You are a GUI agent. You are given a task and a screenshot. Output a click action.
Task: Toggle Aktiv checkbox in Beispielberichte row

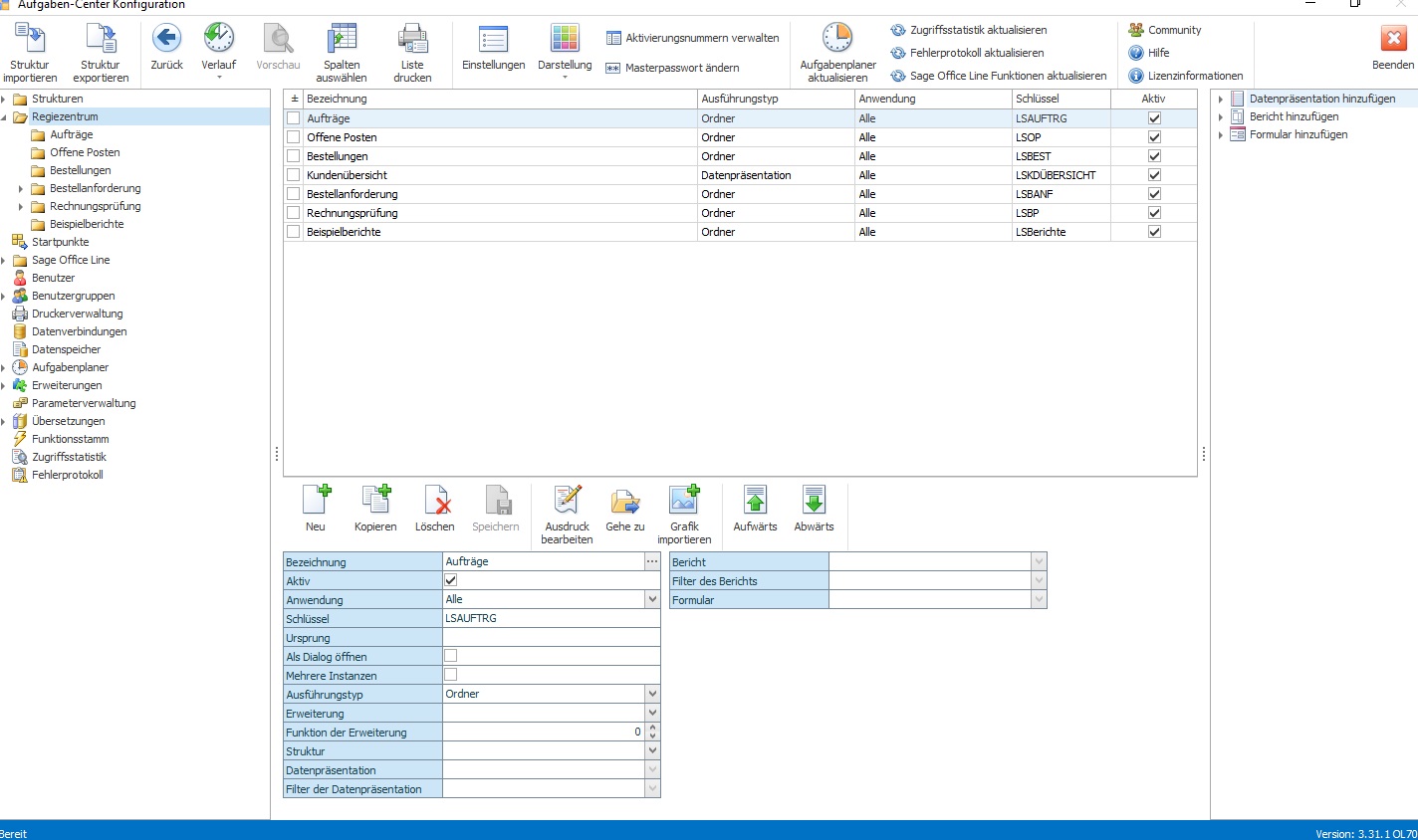(1154, 232)
